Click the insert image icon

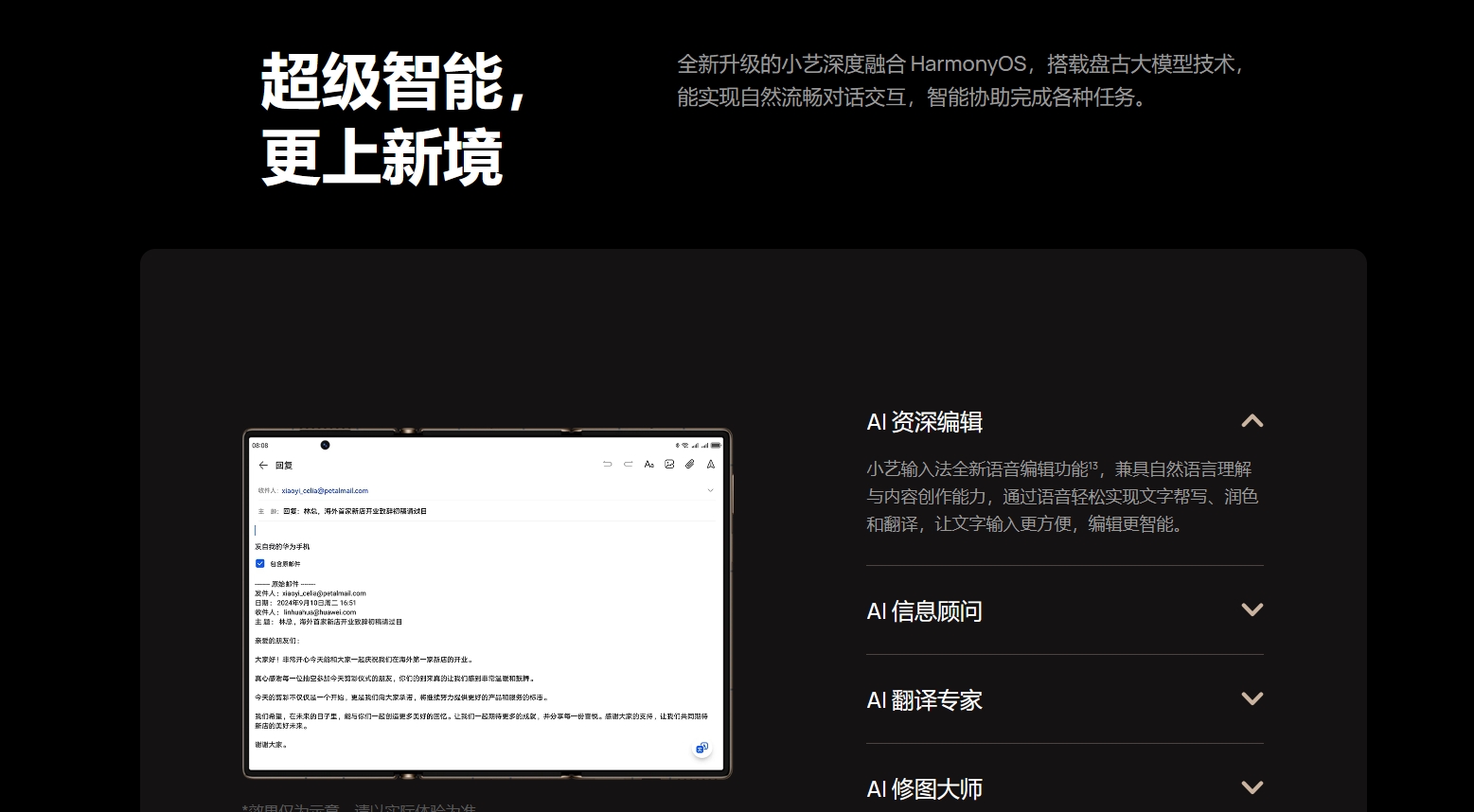point(670,464)
